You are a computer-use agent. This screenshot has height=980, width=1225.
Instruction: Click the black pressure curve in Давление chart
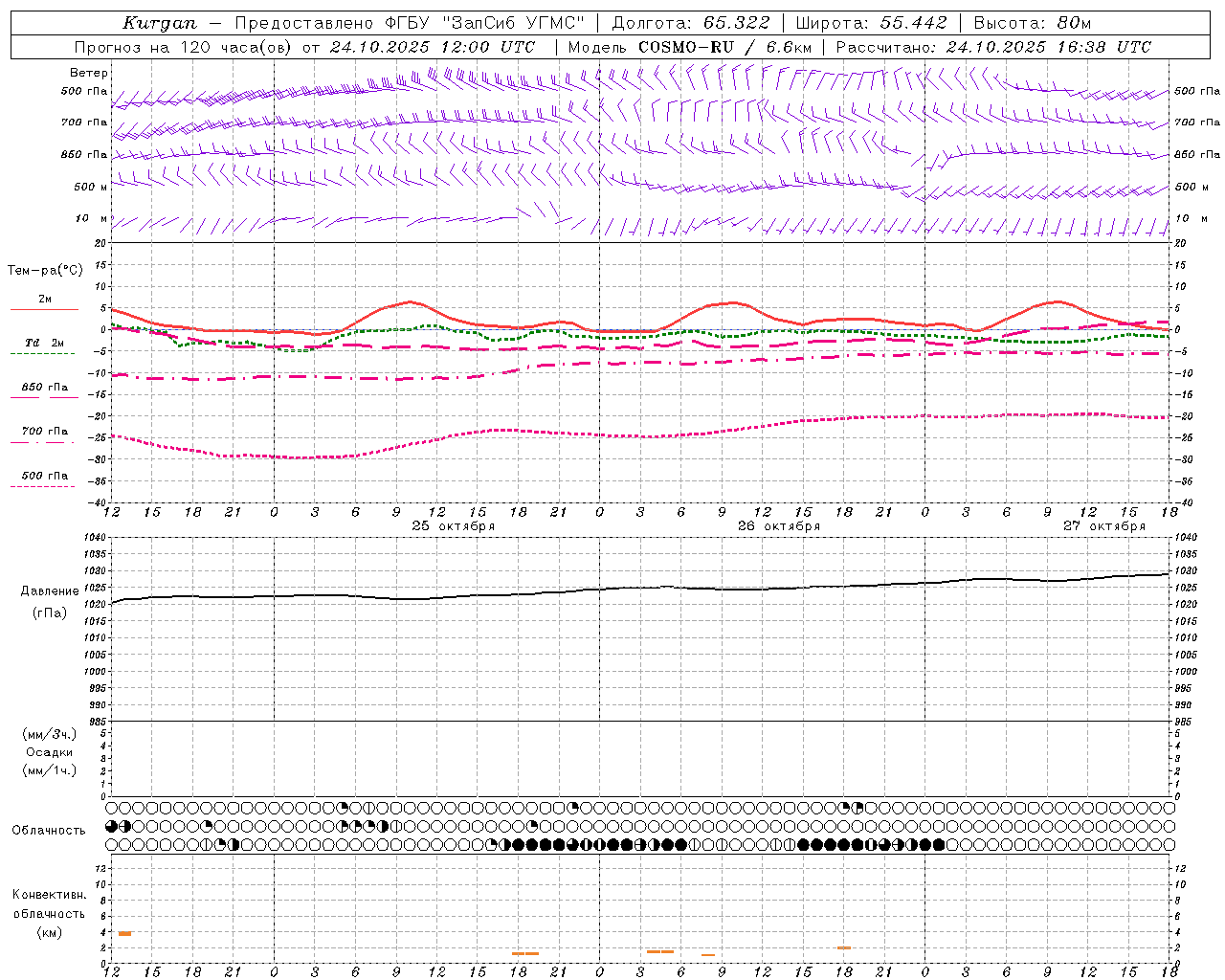[x=639, y=588]
